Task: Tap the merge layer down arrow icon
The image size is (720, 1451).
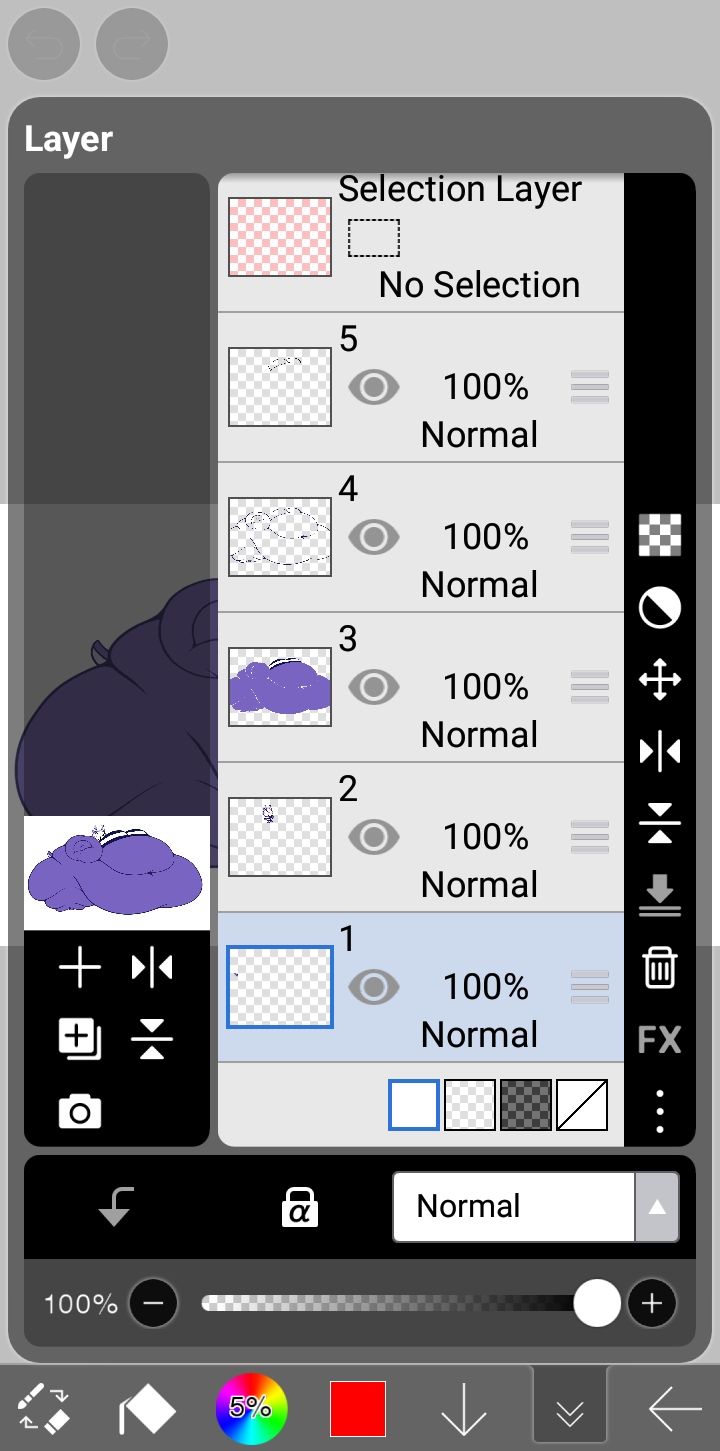Action: [660, 895]
